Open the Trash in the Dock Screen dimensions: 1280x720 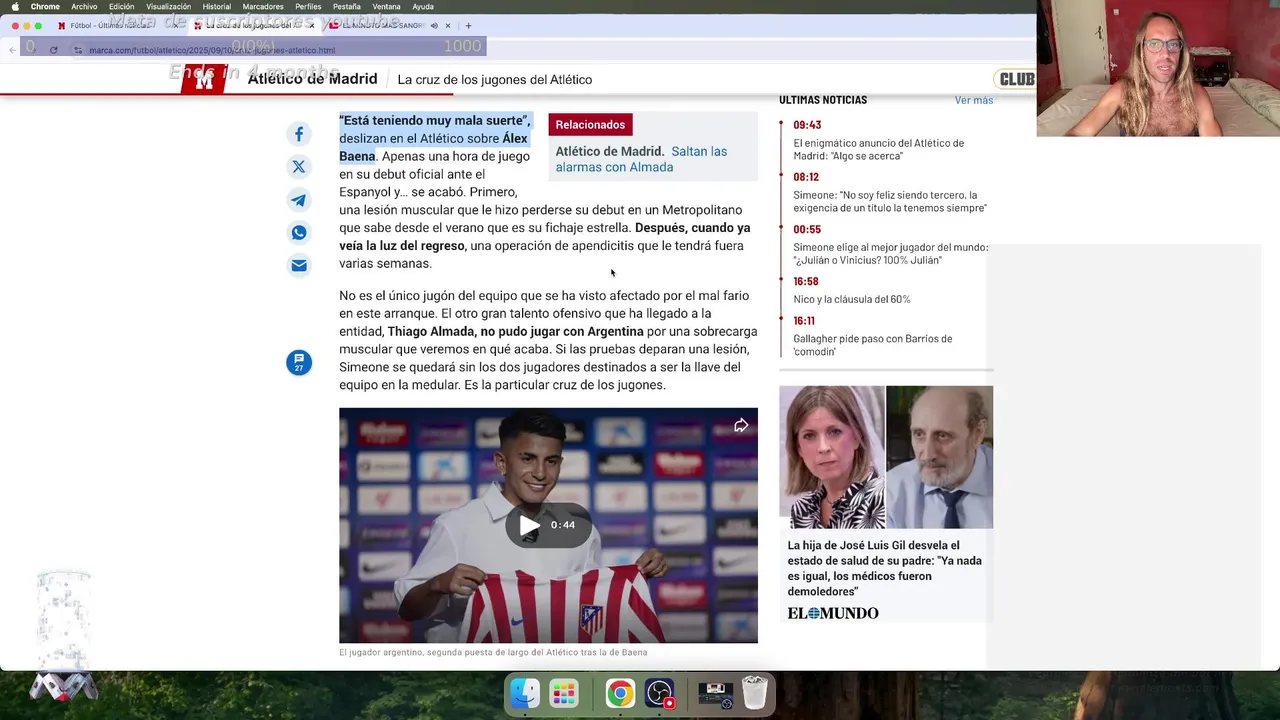[754, 693]
